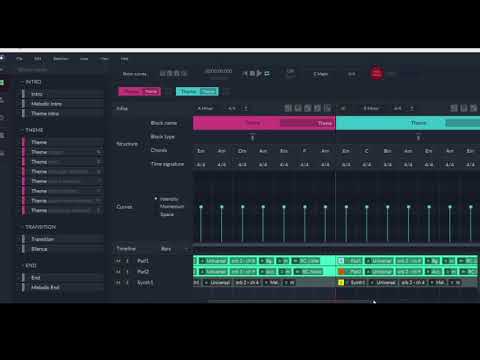This screenshot has height=360, width=480.
Task: Solo the Synth1 track
Action: tap(127, 283)
